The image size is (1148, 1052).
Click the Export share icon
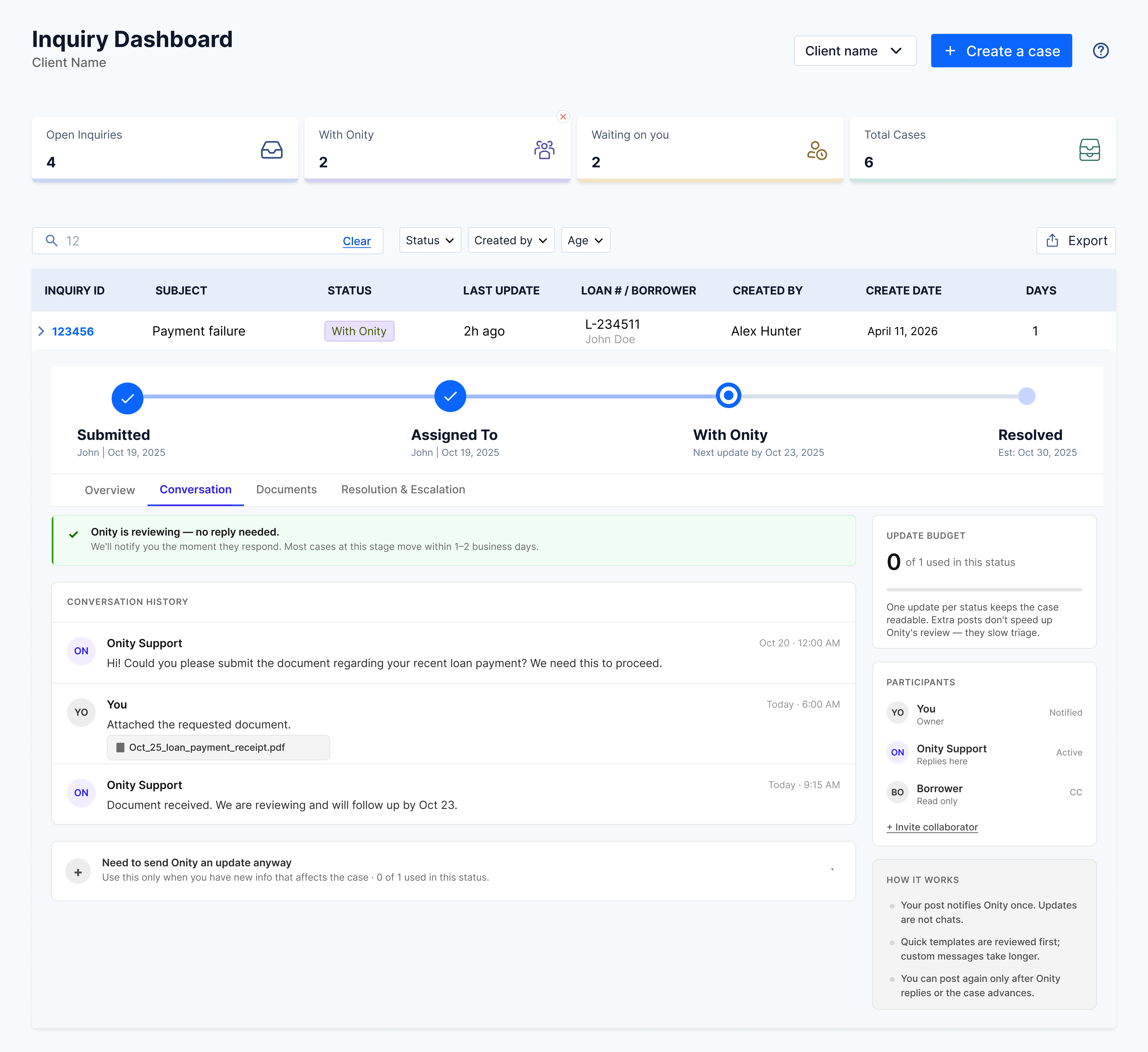[x=1052, y=240]
